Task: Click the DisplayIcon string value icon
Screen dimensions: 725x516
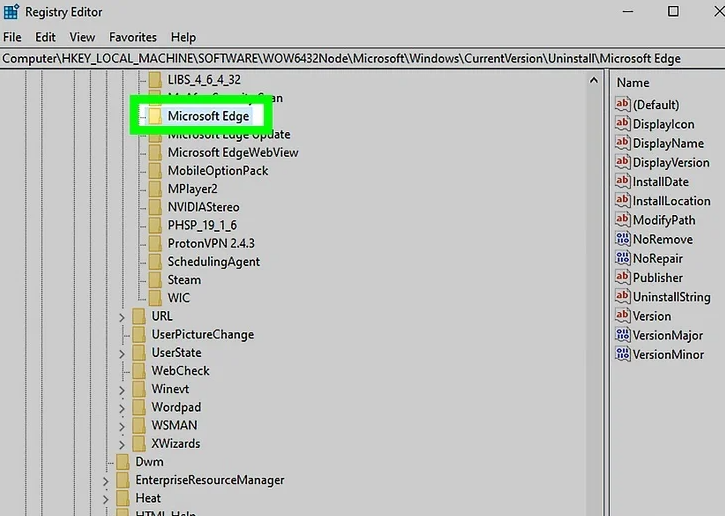Action: (623, 124)
